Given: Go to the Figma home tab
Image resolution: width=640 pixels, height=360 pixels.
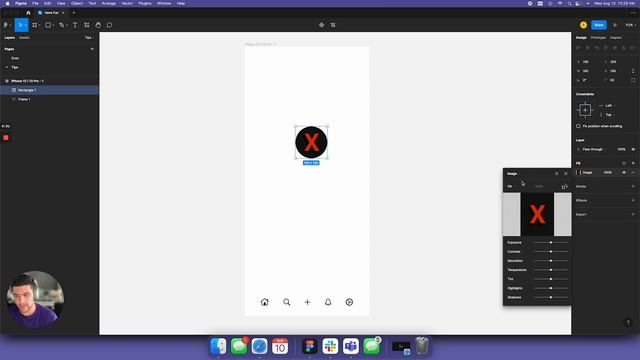Looking at the screenshot, I should (x=28, y=13).
